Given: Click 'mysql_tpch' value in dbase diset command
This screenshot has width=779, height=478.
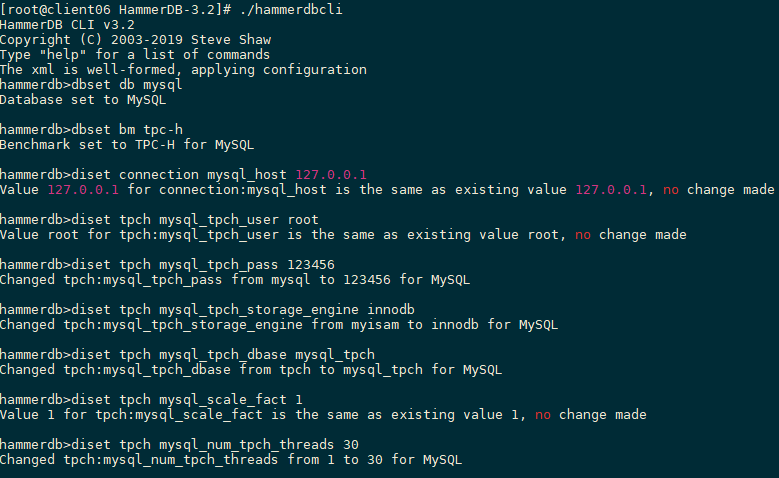Looking at the screenshot, I should (335, 355).
